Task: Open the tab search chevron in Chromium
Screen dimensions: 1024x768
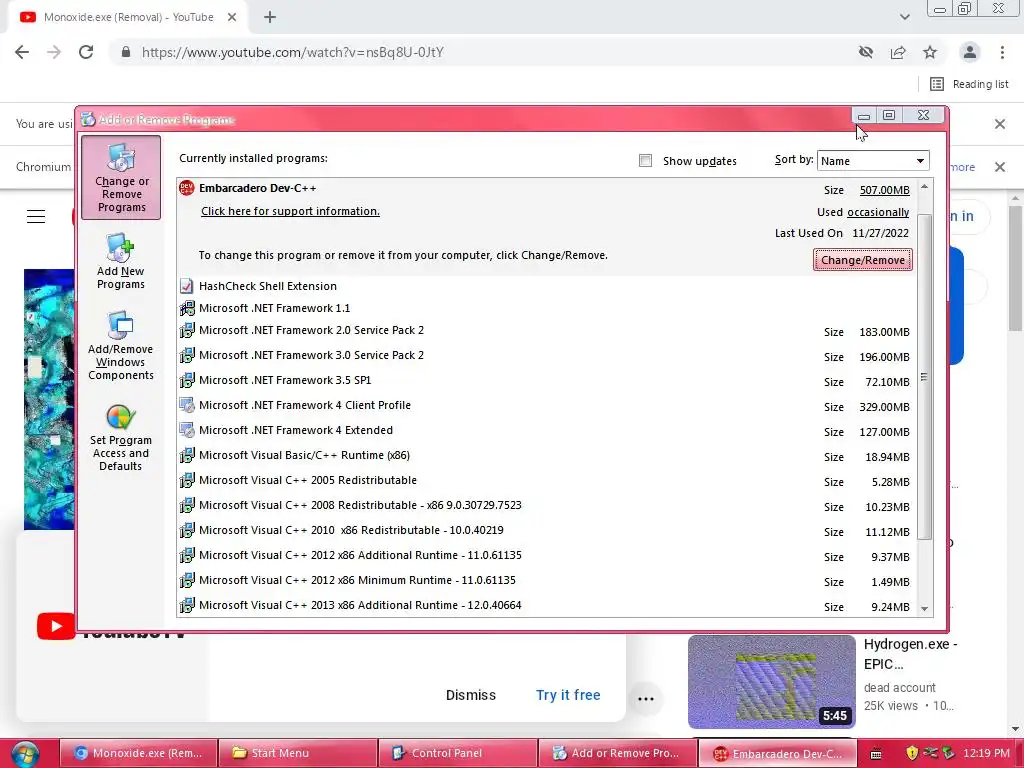Action: click(904, 18)
